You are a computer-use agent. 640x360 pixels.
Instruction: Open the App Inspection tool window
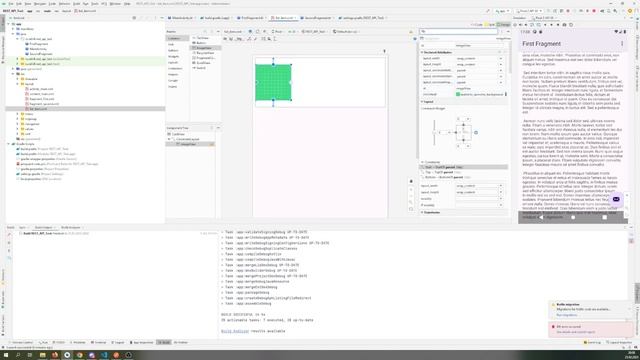[x=141, y=342]
